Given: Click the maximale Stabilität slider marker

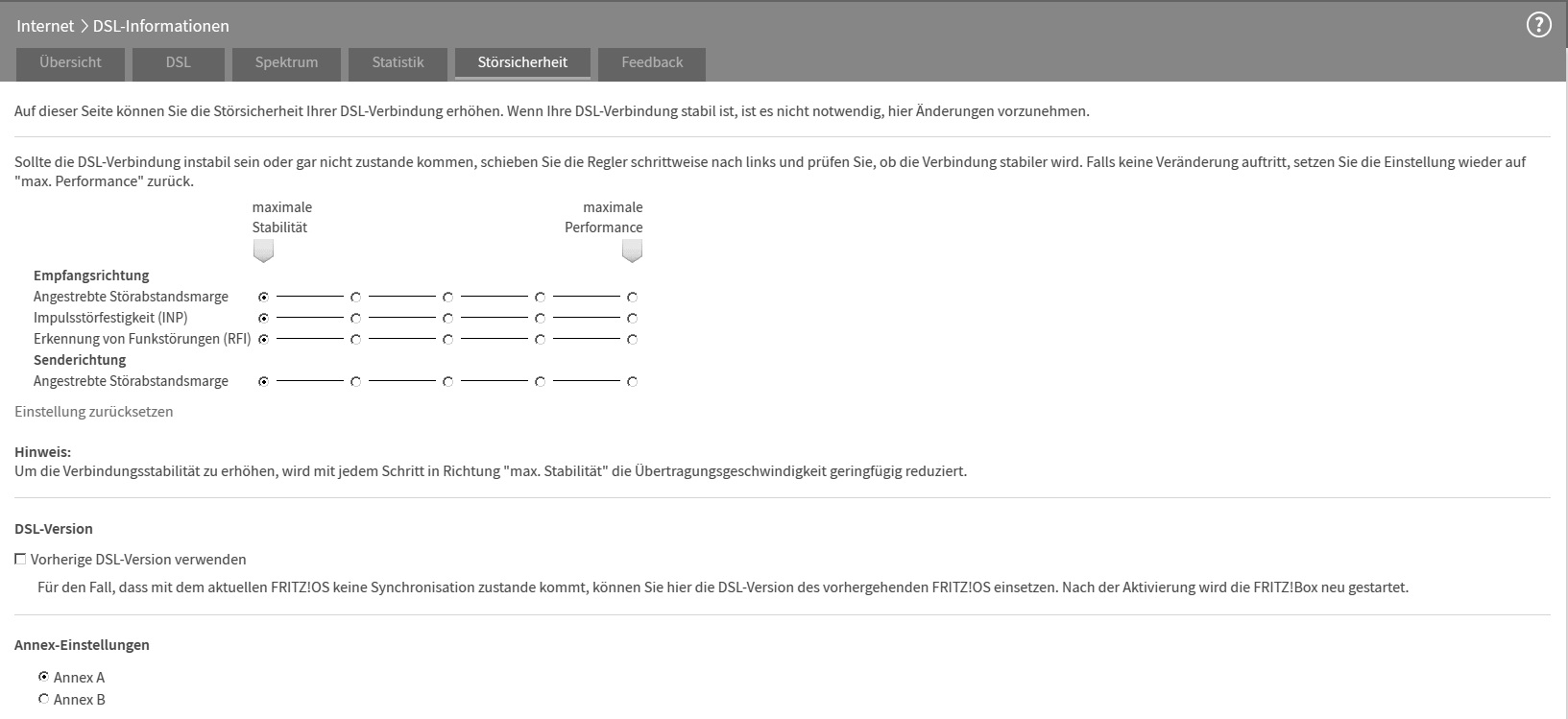Looking at the screenshot, I should click(263, 251).
